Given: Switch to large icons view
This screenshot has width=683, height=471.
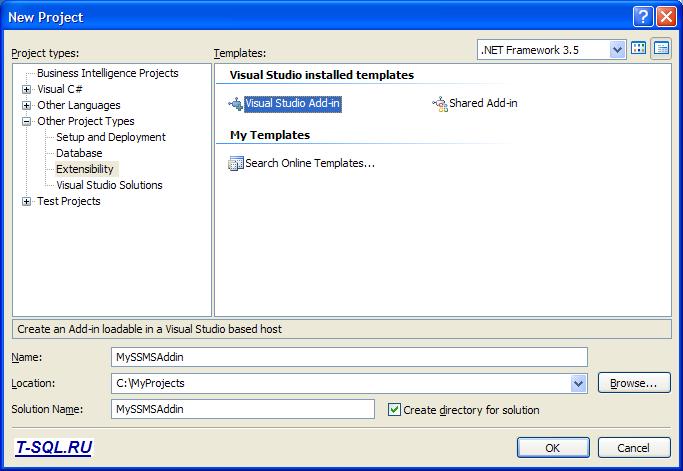Looking at the screenshot, I should pos(639,48).
